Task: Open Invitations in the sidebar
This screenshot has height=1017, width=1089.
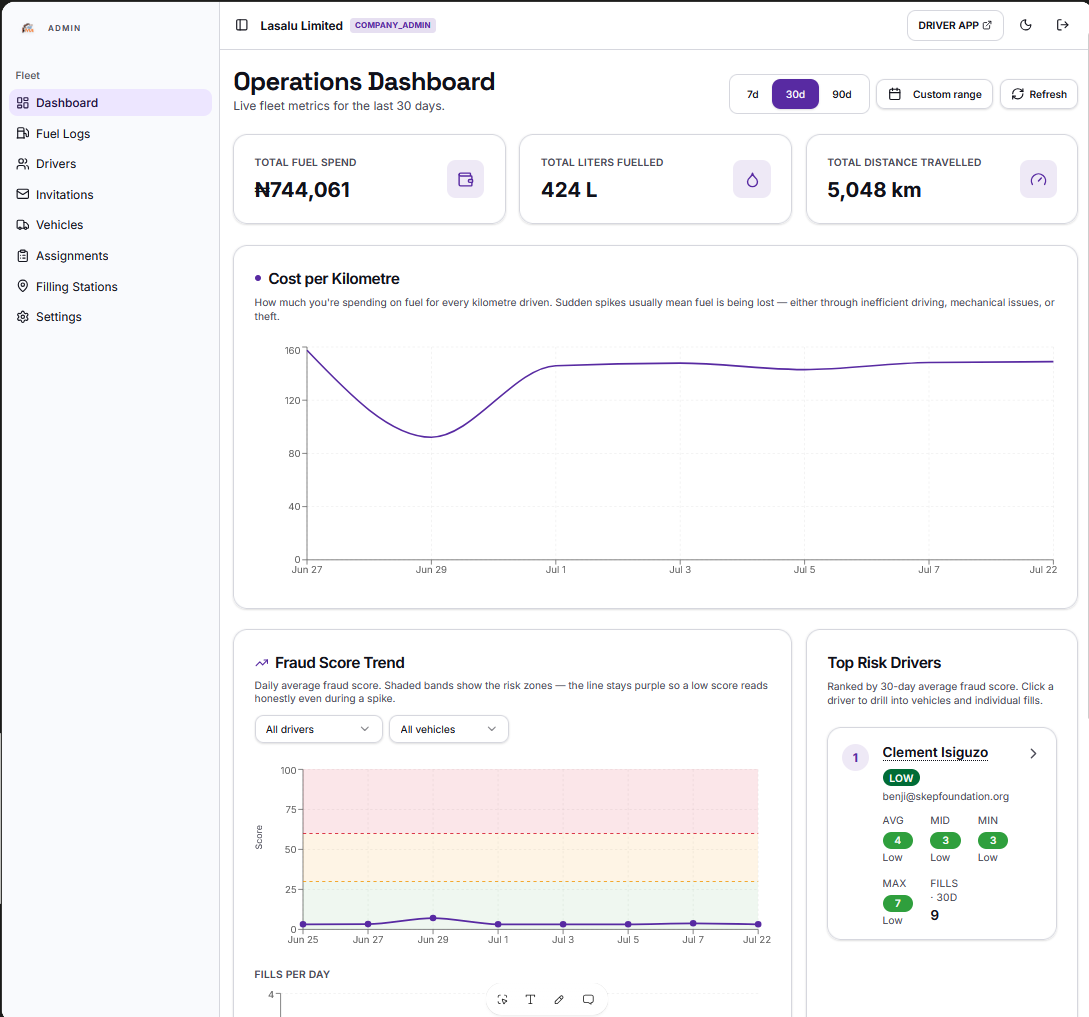Action: click(110, 195)
